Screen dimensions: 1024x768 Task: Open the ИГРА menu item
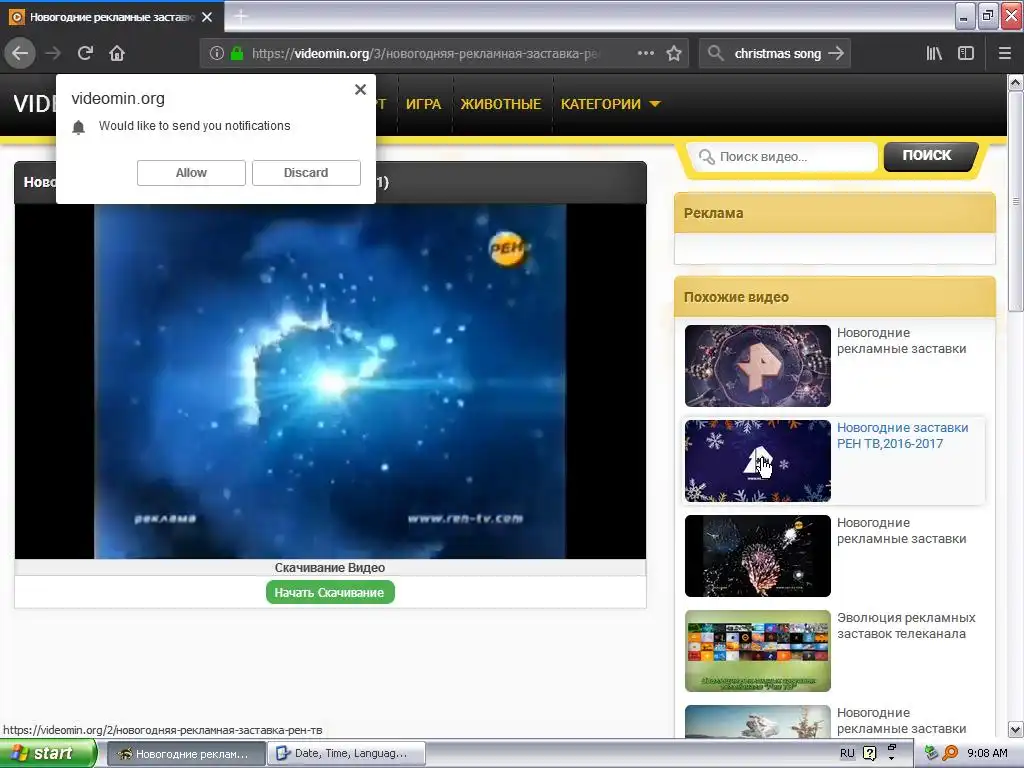tap(423, 104)
